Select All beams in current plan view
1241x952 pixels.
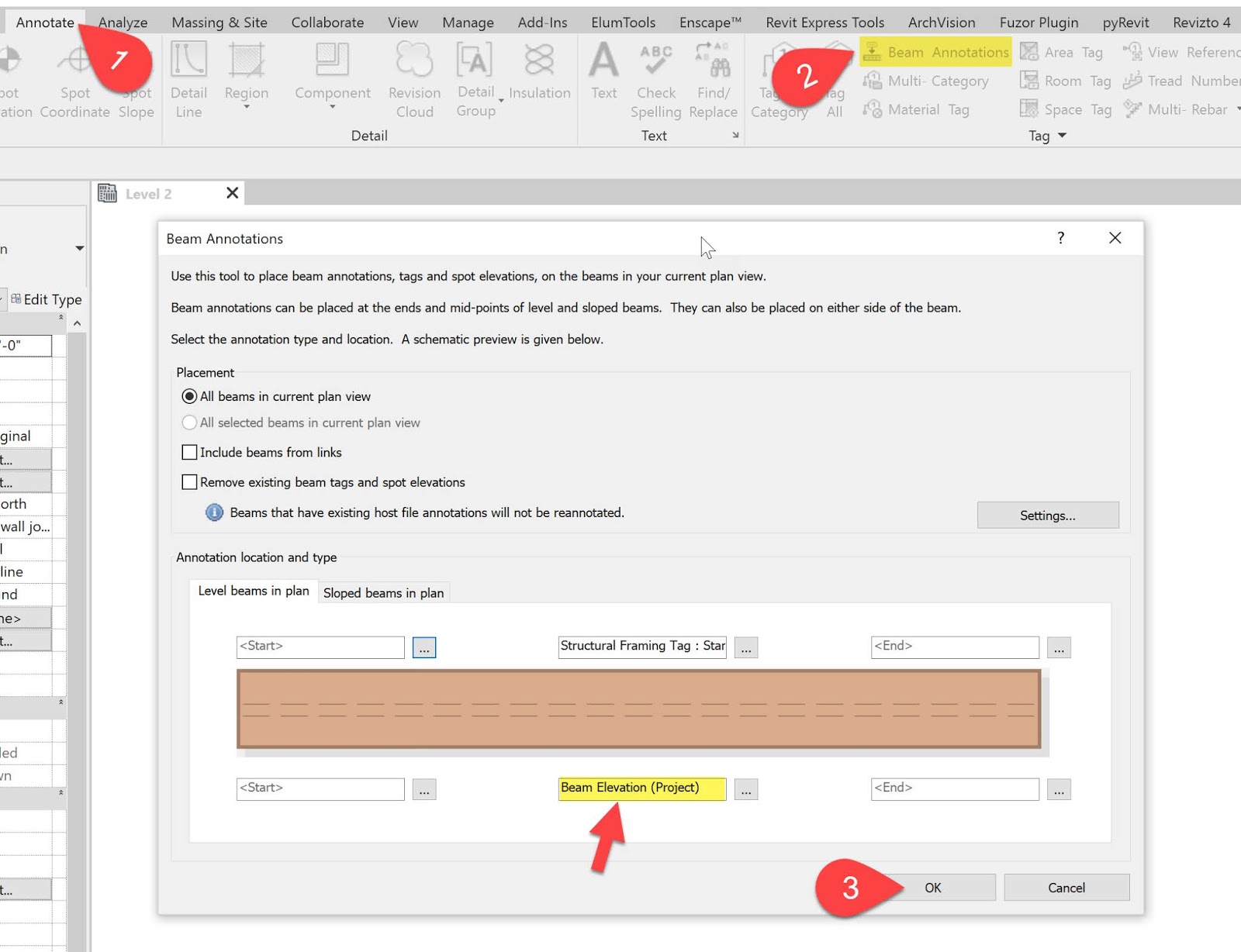(x=189, y=395)
